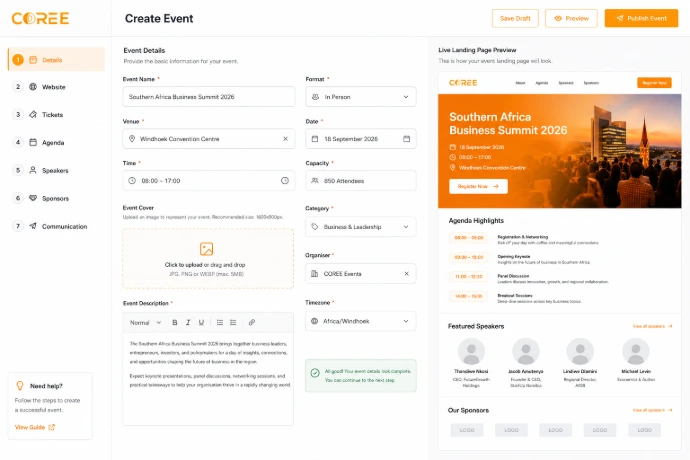
Task: Click the Date field with 18 September 2026
Action: coord(361,139)
